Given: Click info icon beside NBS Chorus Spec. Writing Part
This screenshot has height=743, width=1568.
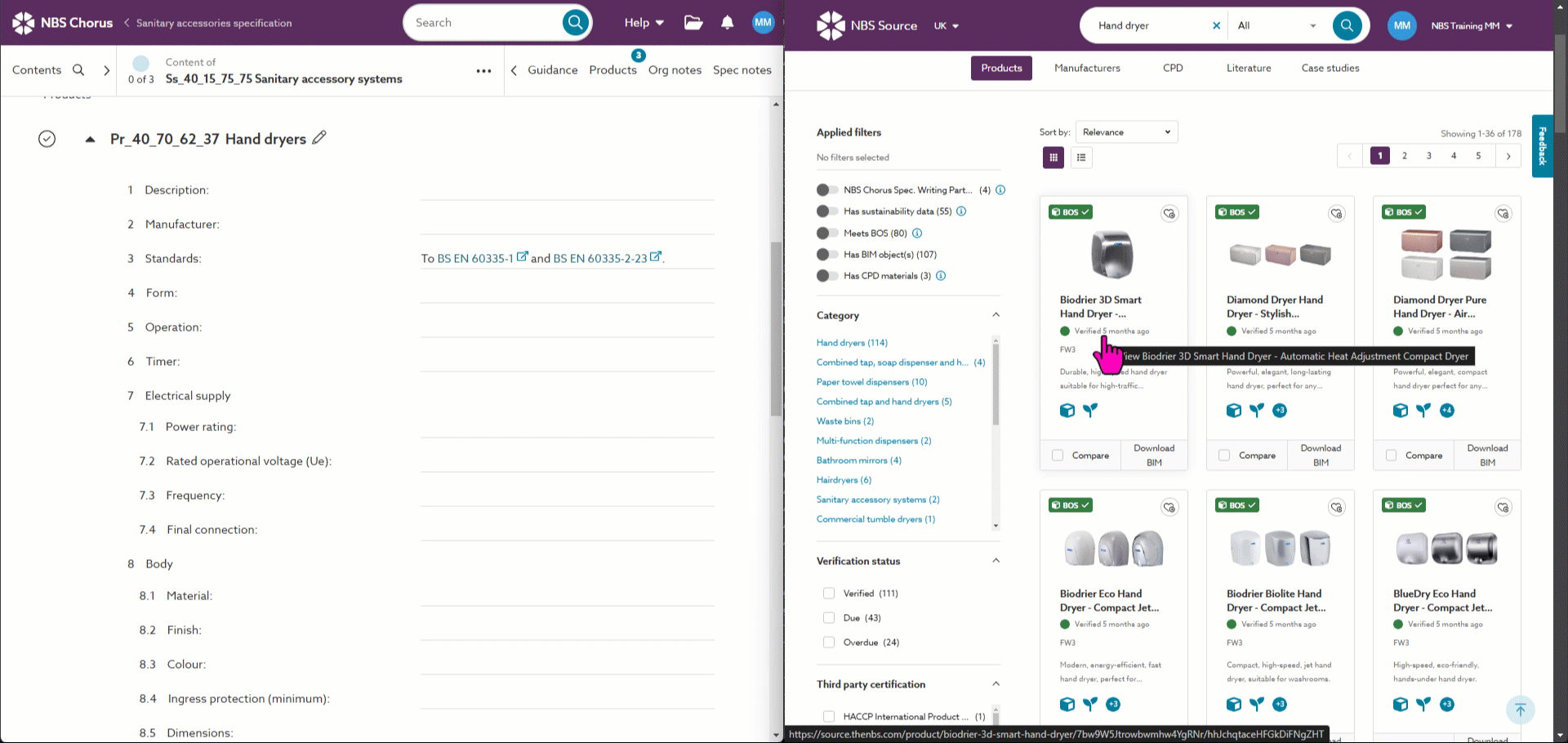Looking at the screenshot, I should 1000,190.
